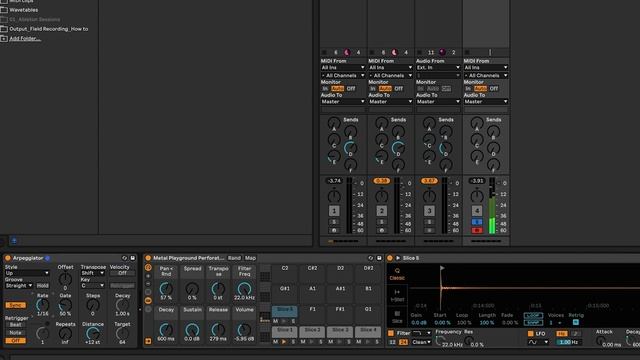Open the Voices count dropdown

[x=556, y=322]
